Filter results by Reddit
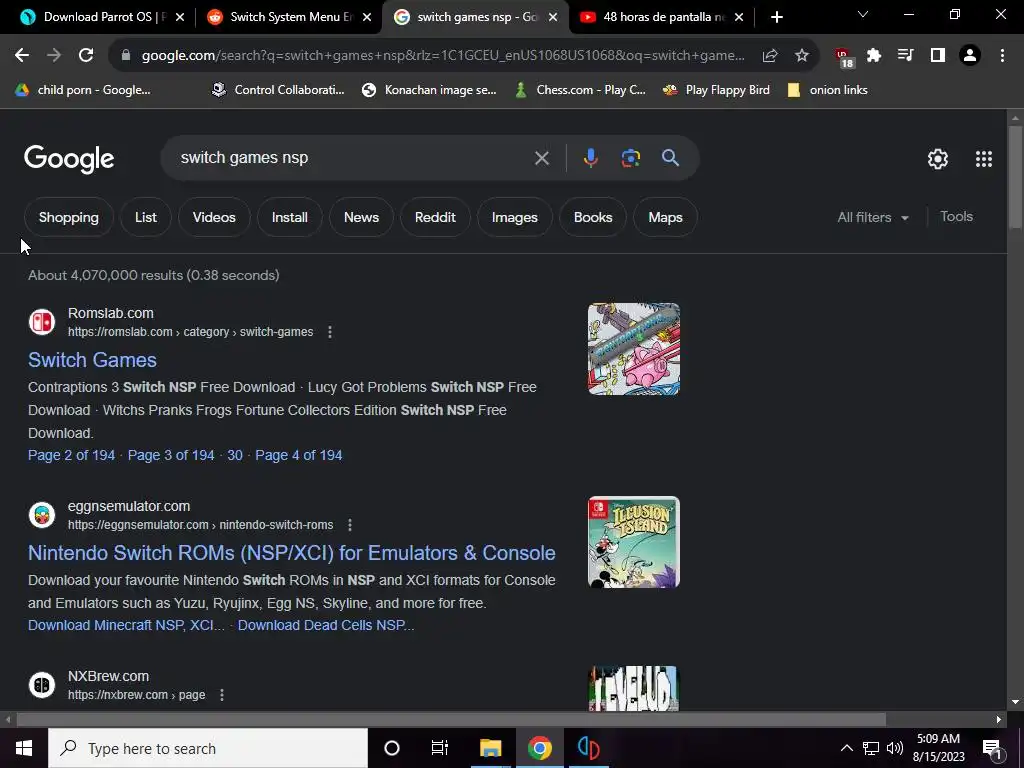1024x768 pixels. point(435,217)
